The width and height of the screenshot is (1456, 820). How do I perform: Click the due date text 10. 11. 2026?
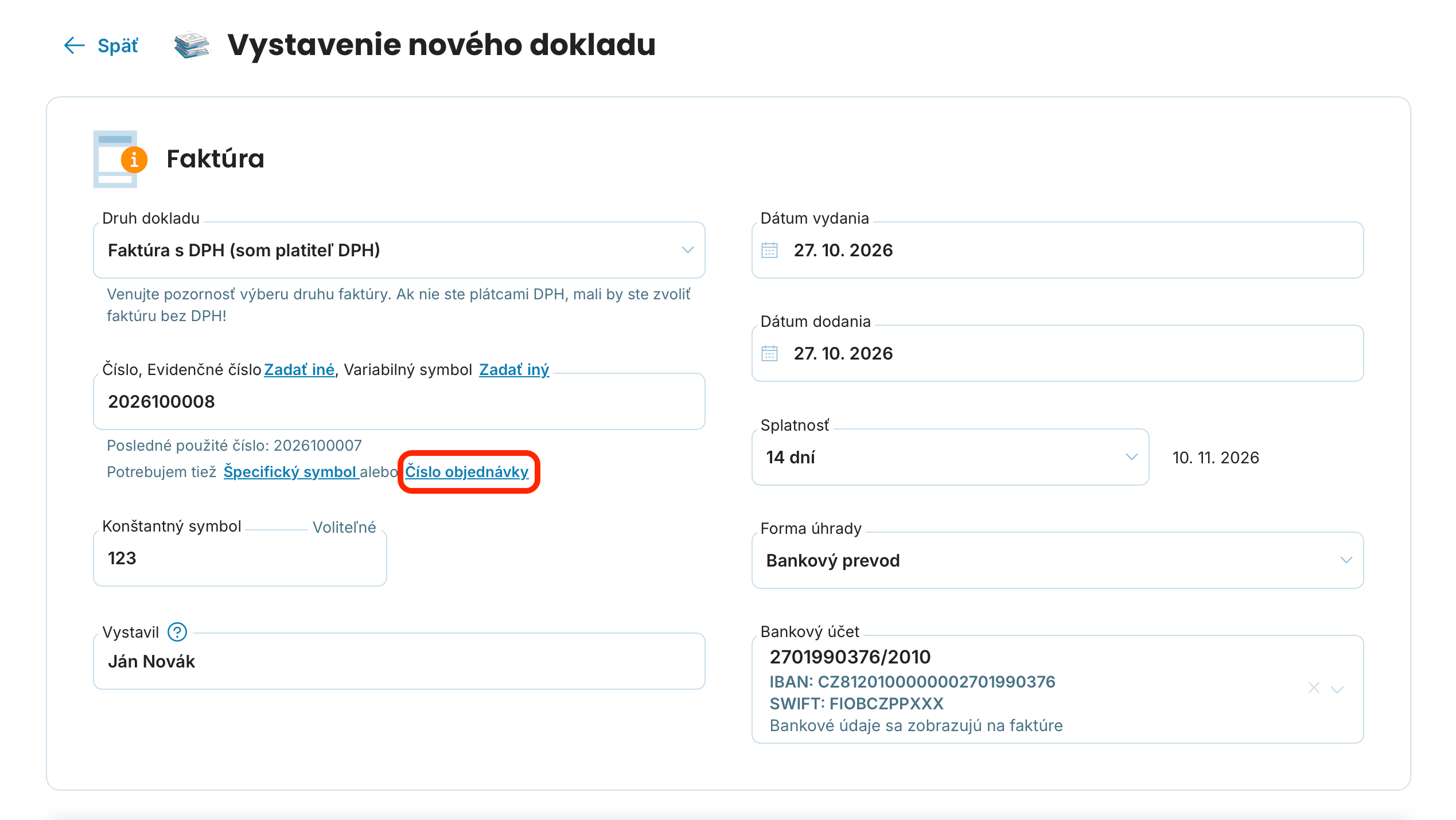tap(1216, 458)
